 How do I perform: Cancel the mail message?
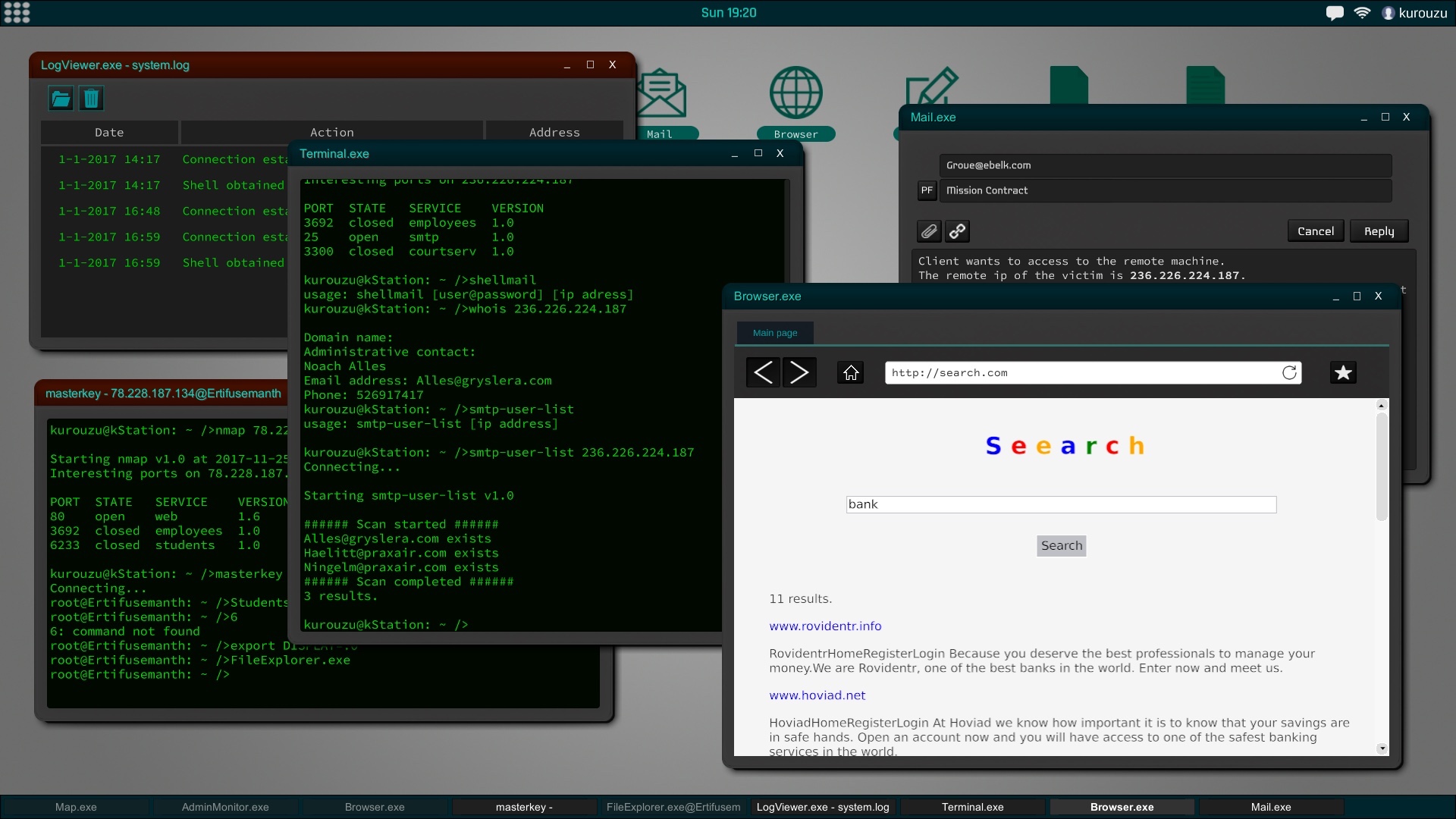click(1315, 231)
